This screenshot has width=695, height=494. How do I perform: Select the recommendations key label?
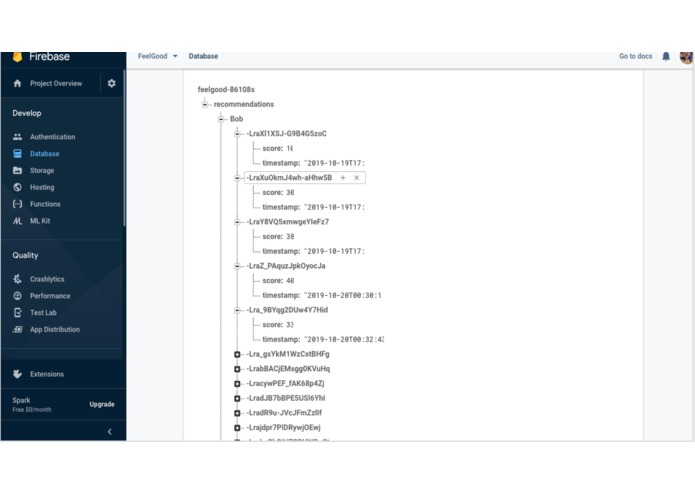click(244, 104)
